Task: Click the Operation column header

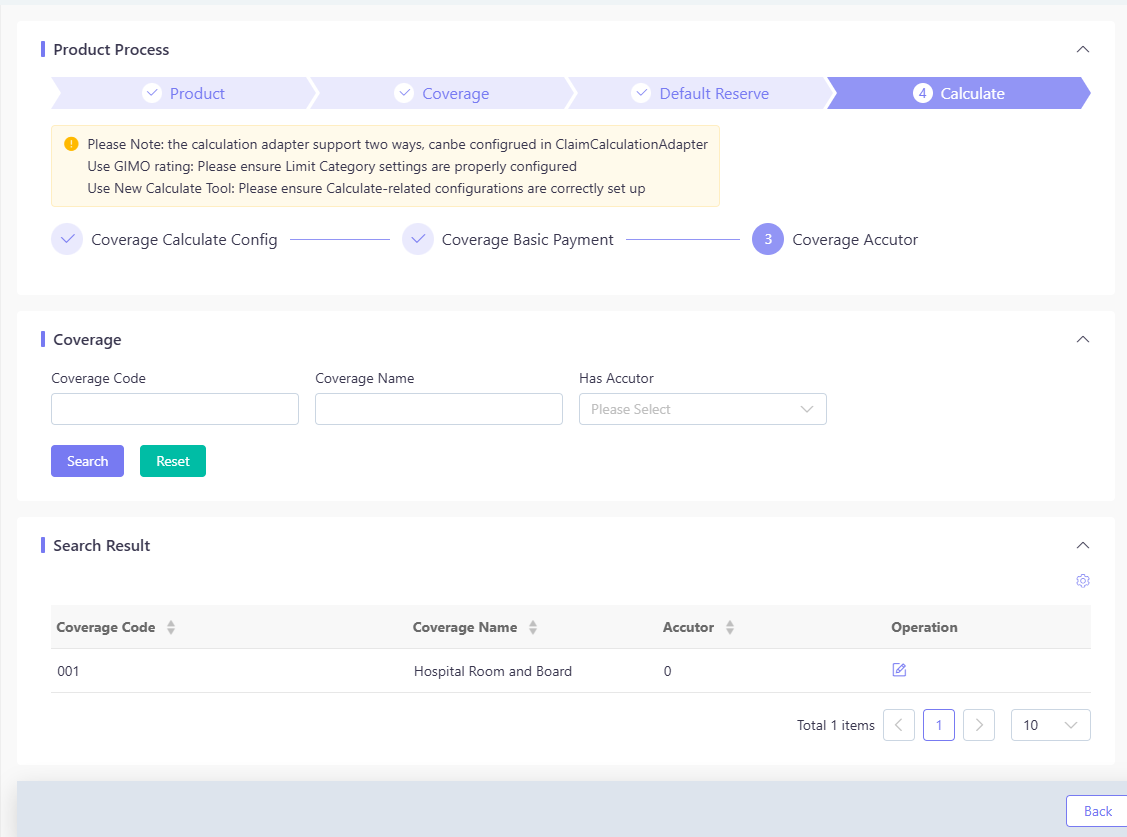Action: click(924, 627)
